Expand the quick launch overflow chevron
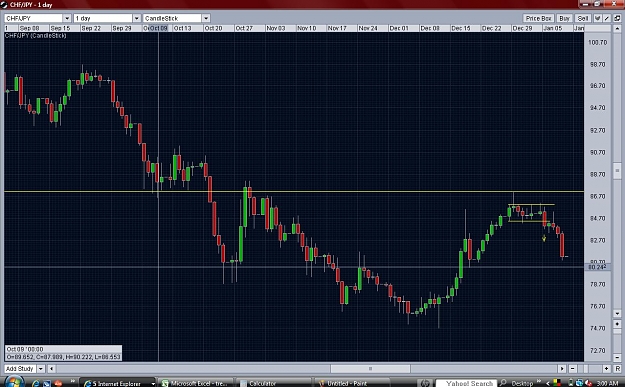 tap(73, 381)
